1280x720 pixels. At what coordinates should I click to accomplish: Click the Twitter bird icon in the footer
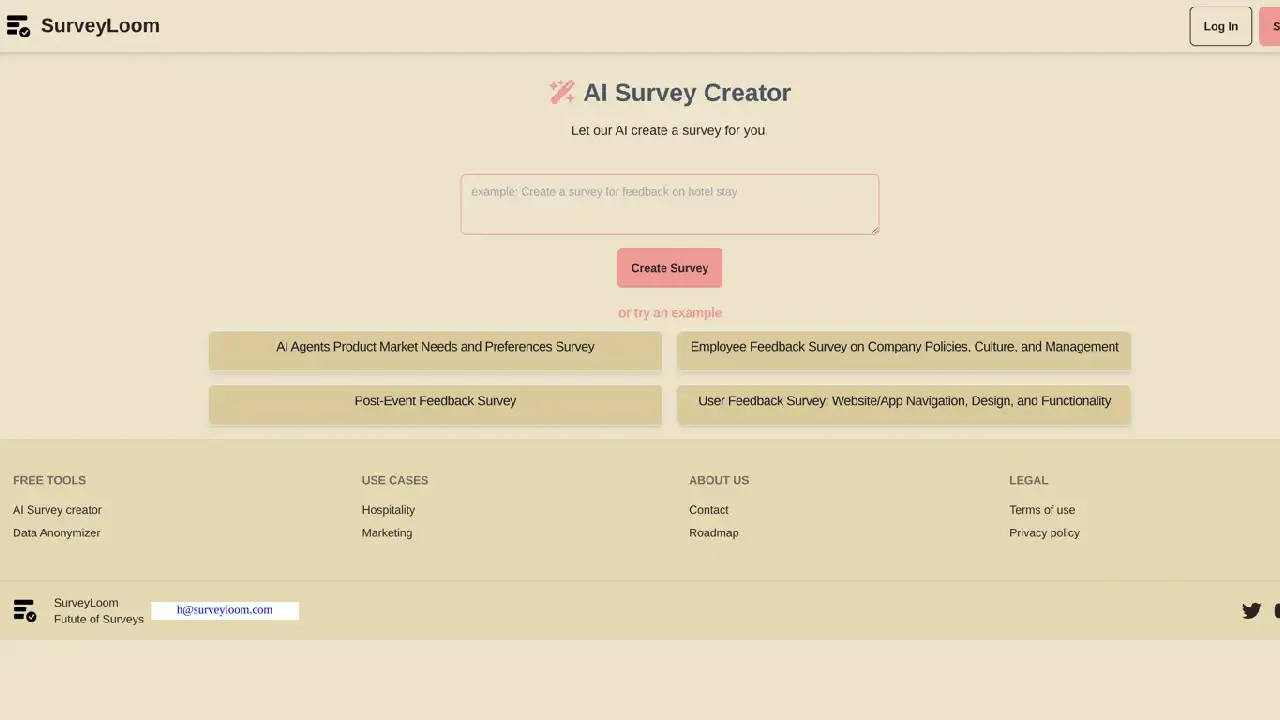1251,610
